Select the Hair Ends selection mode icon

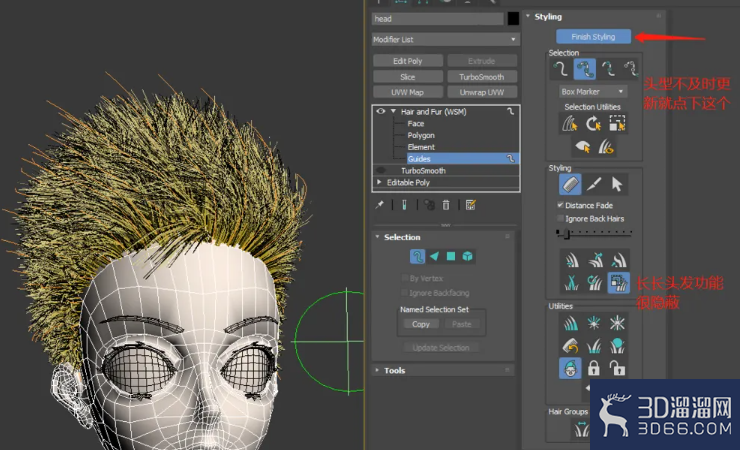(561, 69)
